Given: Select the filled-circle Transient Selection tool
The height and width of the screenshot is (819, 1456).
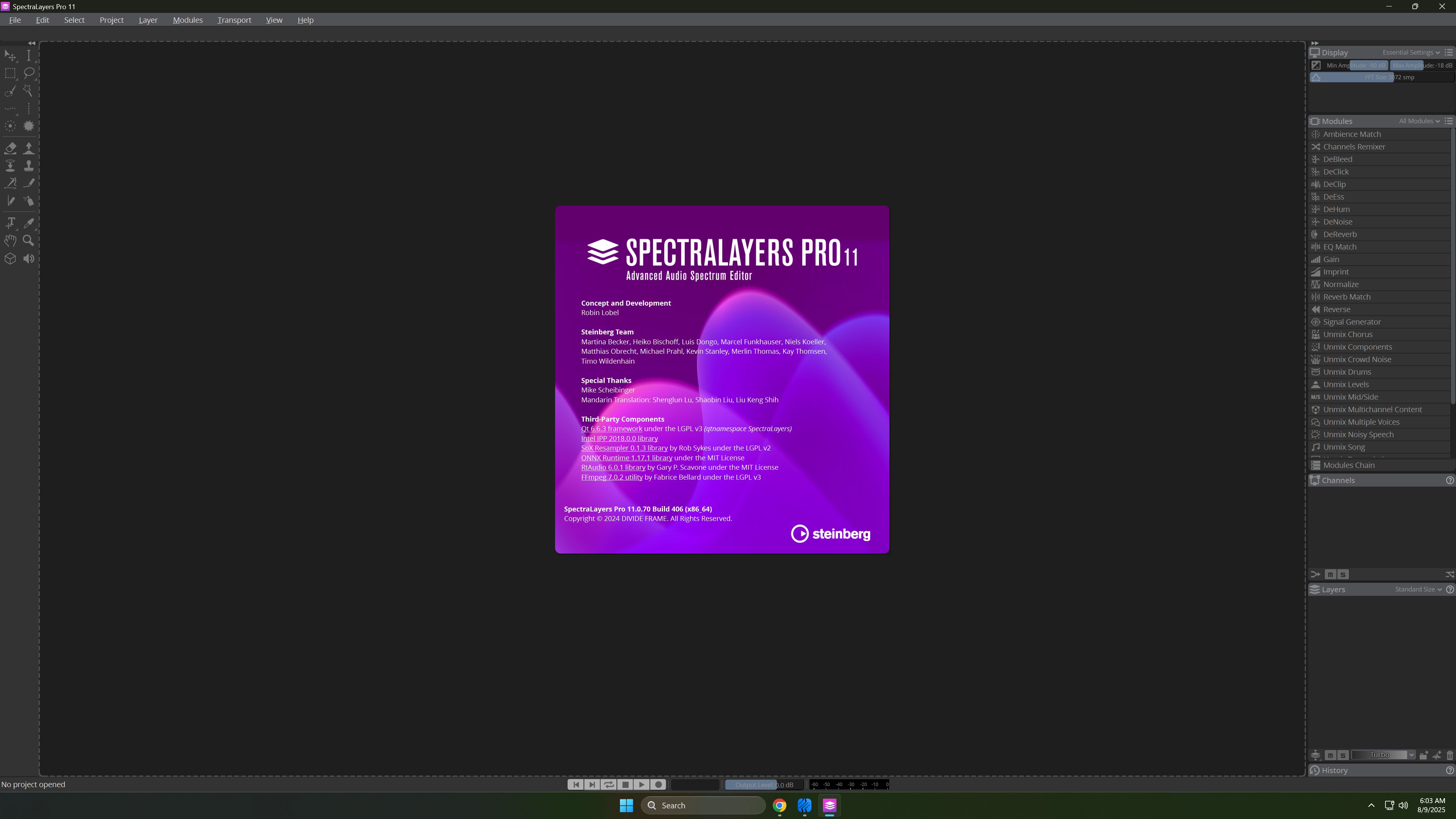Looking at the screenshot, I should 29,126.
